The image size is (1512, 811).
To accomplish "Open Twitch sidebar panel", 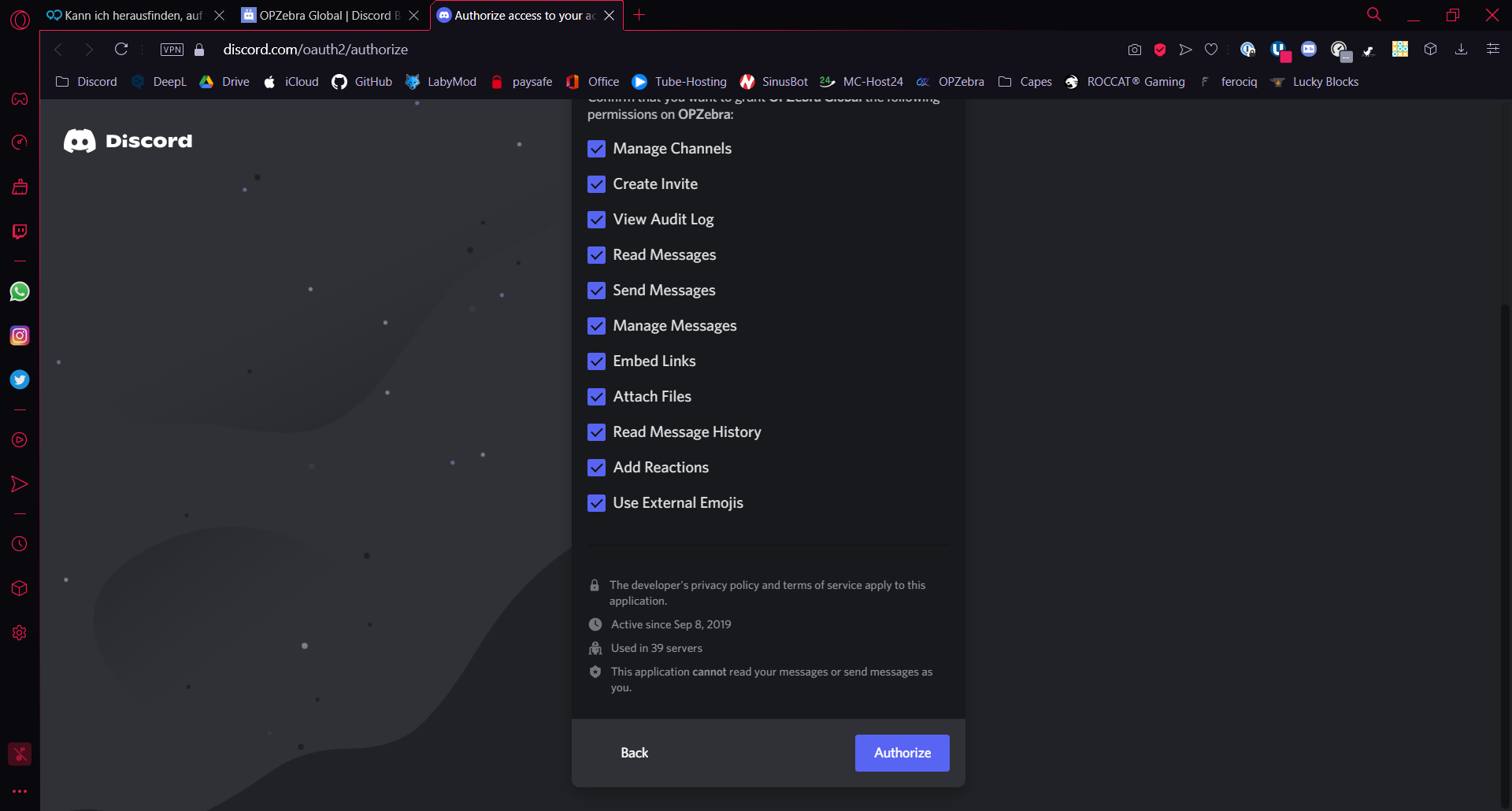I will [20, 231].
